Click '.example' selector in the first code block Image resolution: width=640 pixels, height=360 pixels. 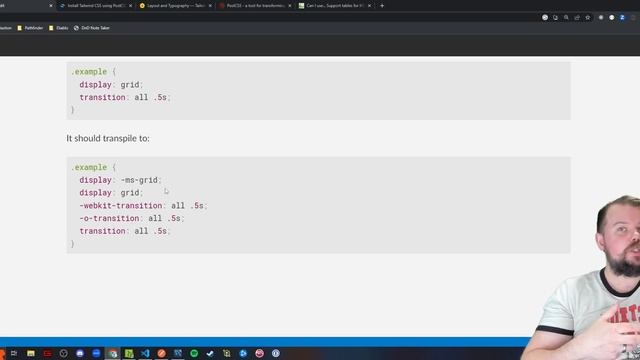[x=89, y=72]
